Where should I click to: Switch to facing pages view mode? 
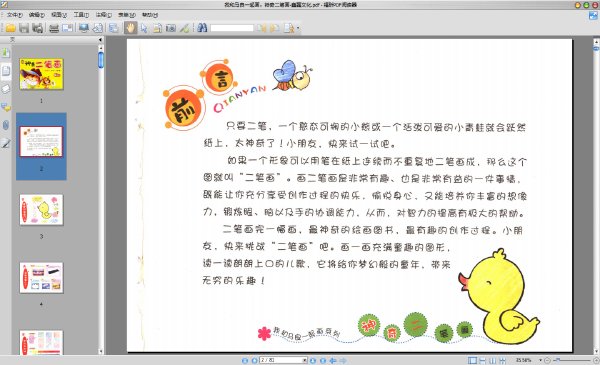[x=492, y=360]
